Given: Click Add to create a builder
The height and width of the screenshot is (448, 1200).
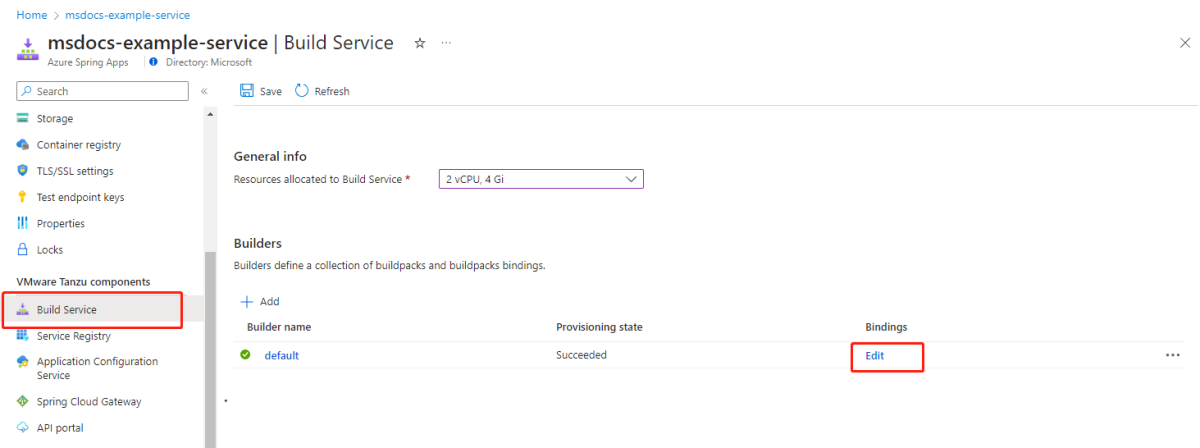Looking at the screenshot, I should [x=260, y=301].
